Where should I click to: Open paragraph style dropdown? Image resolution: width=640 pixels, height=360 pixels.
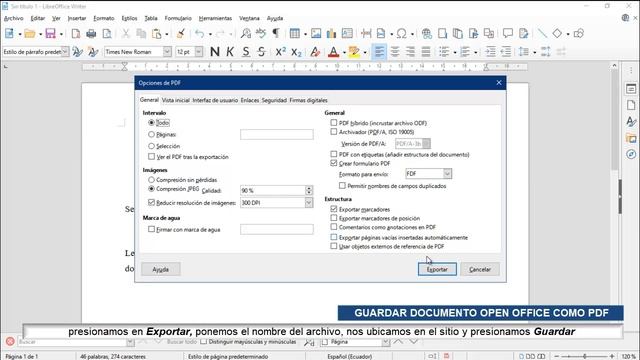point(65,52)
